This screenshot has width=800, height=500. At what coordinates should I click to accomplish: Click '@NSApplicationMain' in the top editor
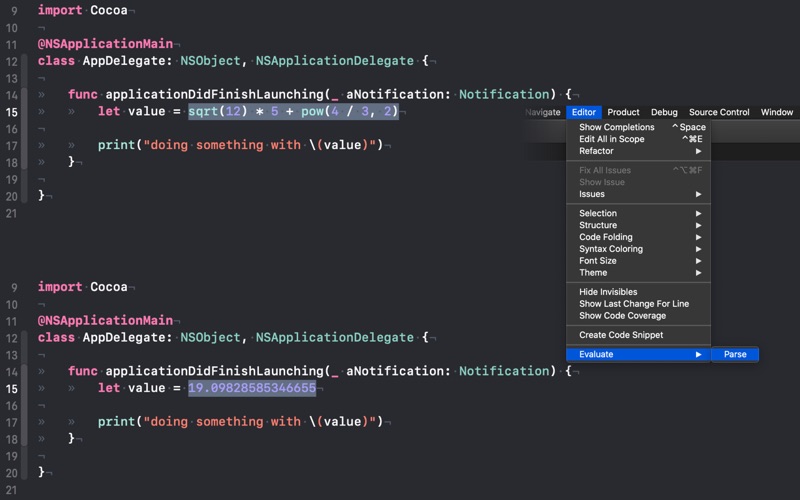[x=105, y=44]
